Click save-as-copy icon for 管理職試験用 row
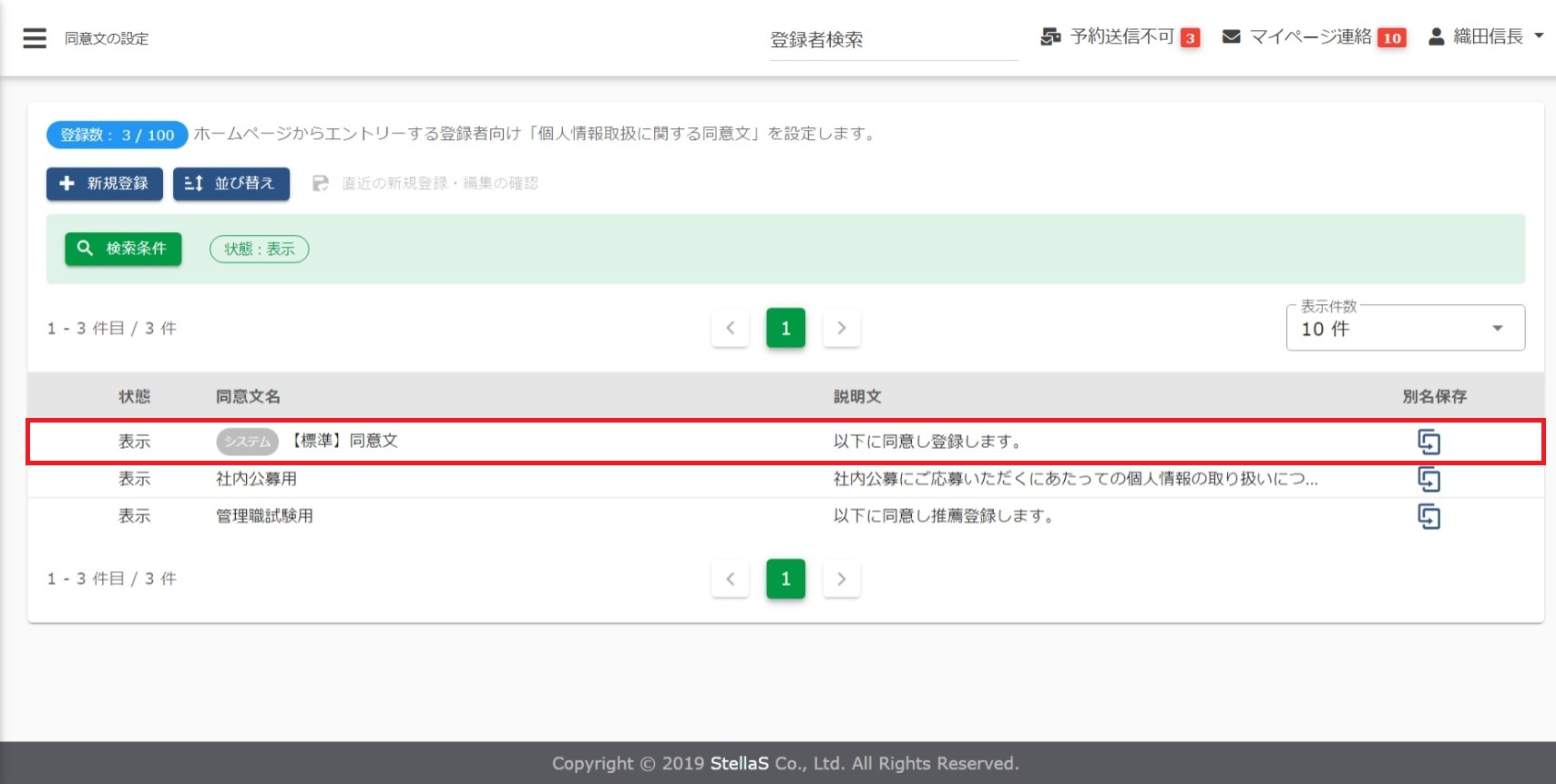The width and height of the screenshot is (1556, 784). 1428,517
